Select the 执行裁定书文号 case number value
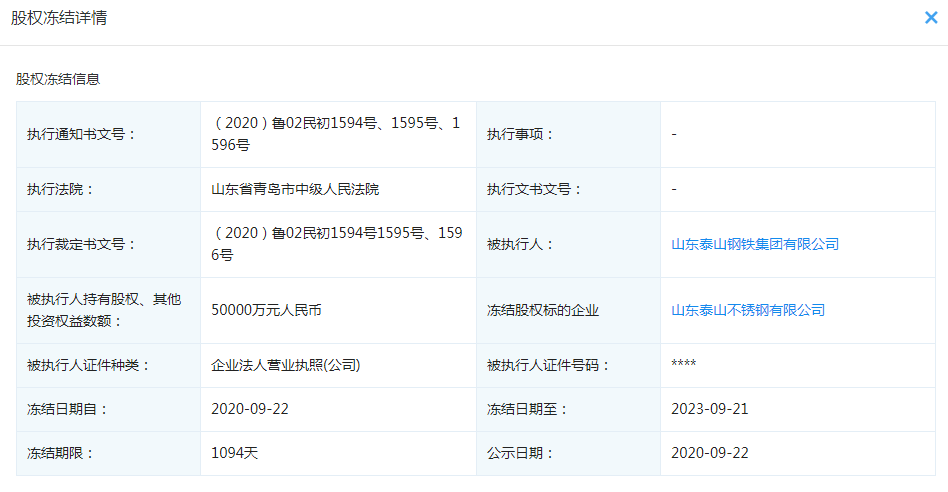Viewport: 948px width, 492px height. (x=336, y=244)
